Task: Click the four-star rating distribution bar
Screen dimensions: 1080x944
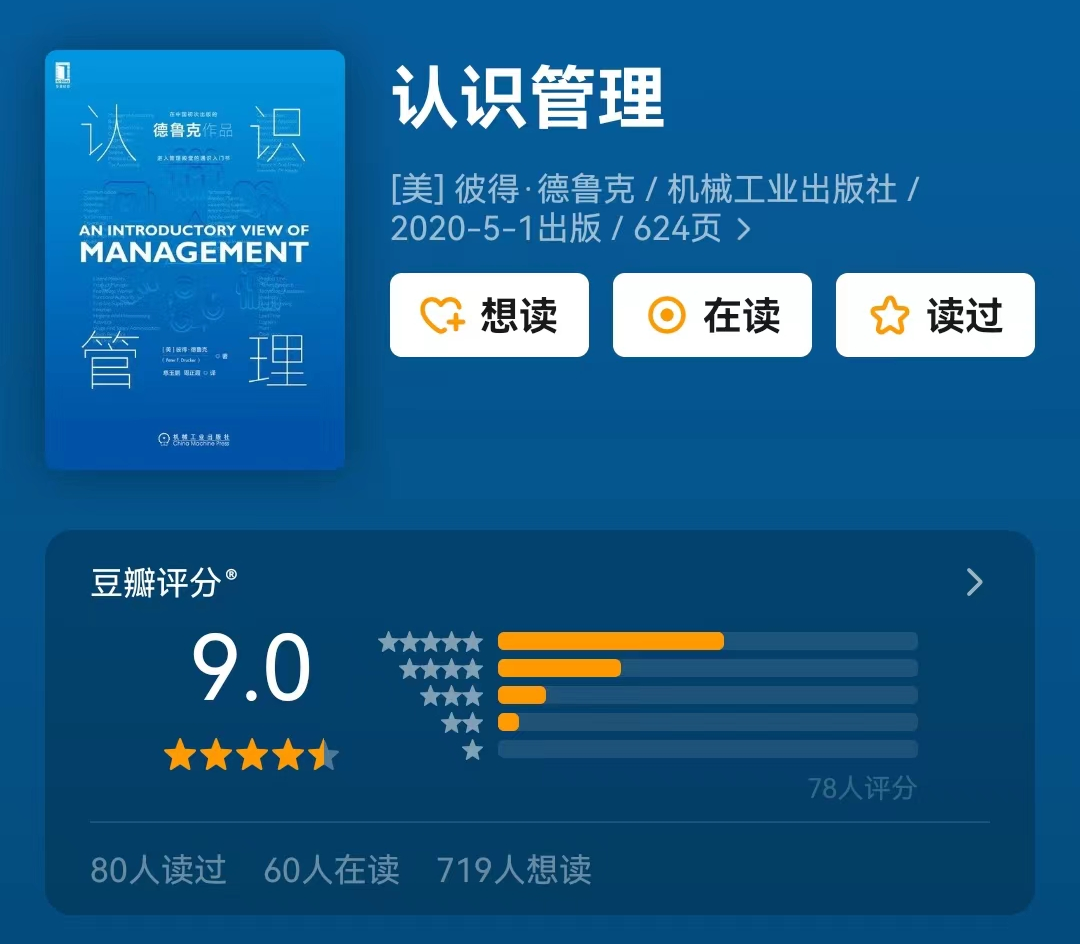Action: tap(708, 668)
